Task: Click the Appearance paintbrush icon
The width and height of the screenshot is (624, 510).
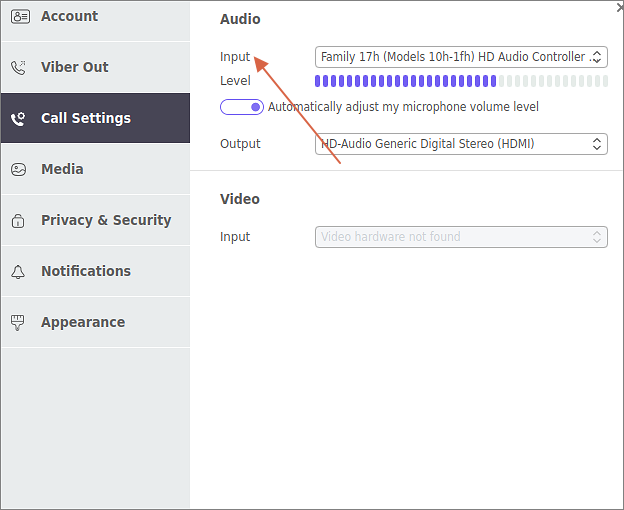Action: [x=19, y=323]
